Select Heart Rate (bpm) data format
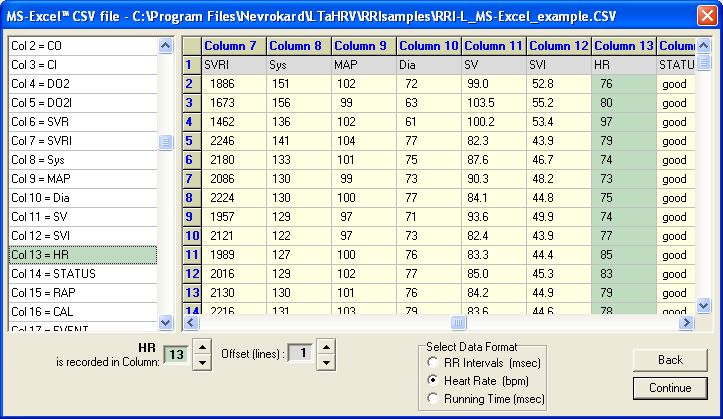The image size is (723, 419). (x=432, y=380)
